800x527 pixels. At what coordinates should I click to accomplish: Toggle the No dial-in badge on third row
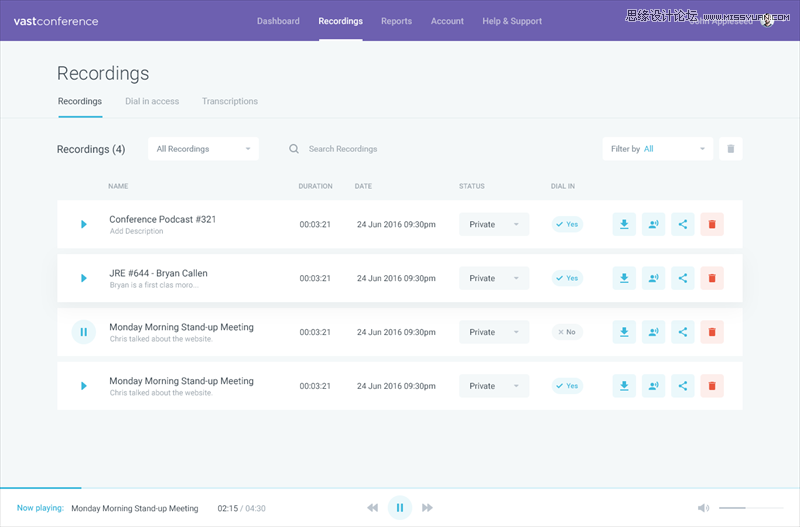pyautogui.click(x=567, y=332)
